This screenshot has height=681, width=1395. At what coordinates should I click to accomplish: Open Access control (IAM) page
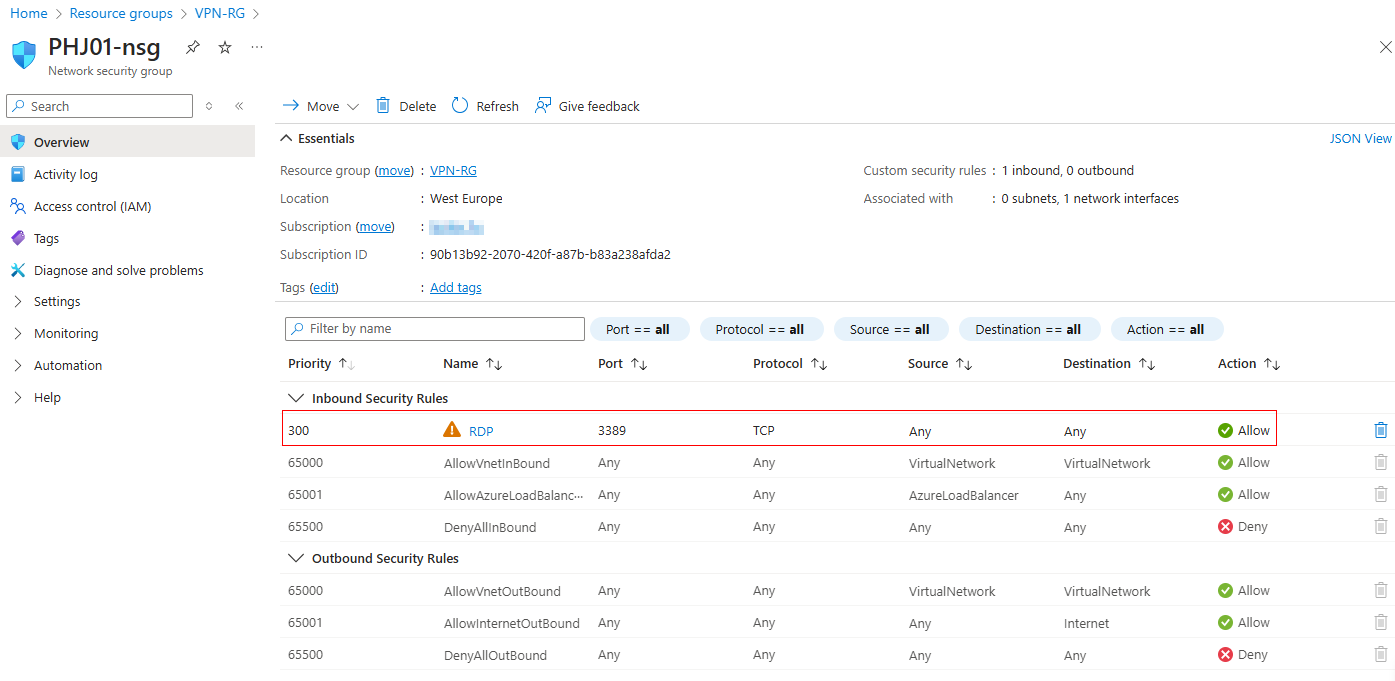tap(92, 206)
